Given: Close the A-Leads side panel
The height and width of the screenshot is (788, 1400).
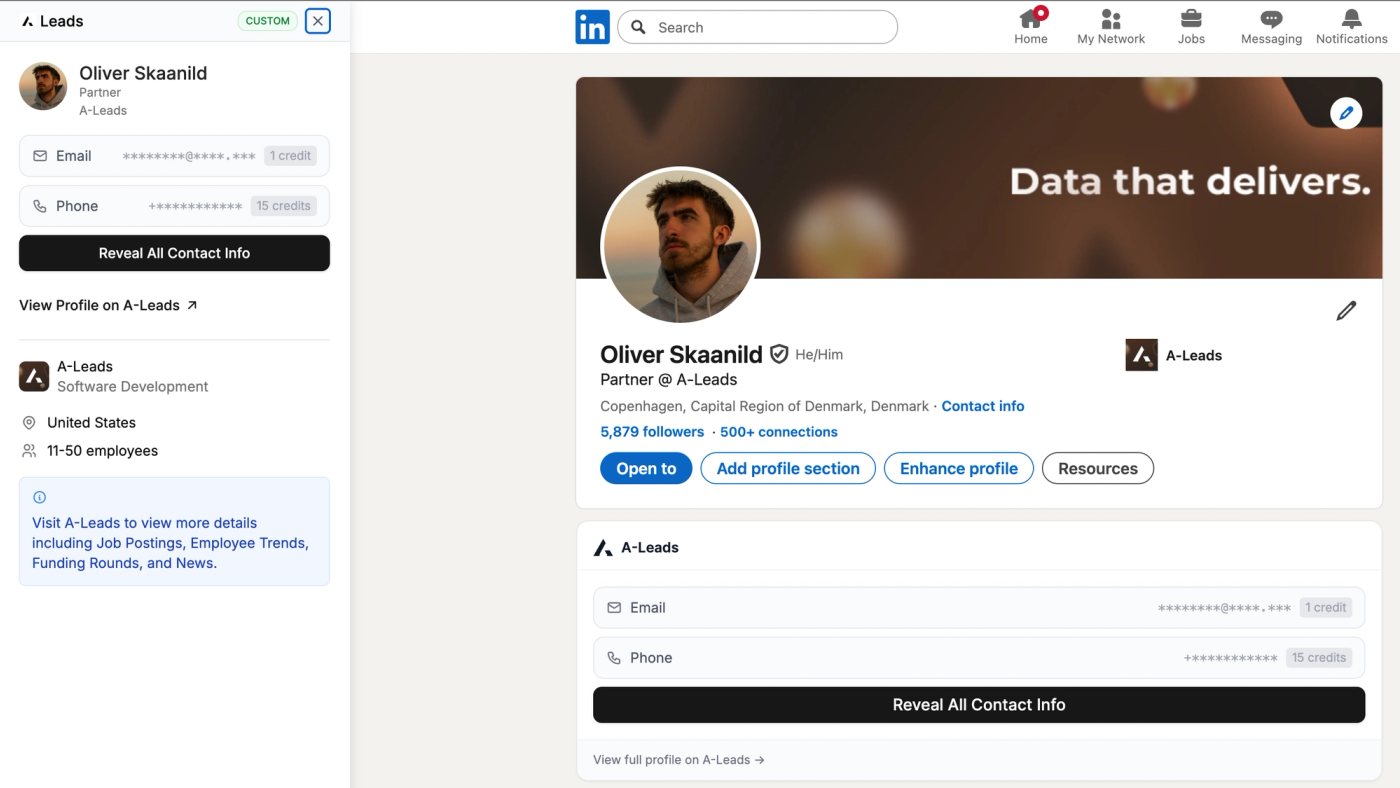Looking at the screenshot, I should [x=318, y=21].
